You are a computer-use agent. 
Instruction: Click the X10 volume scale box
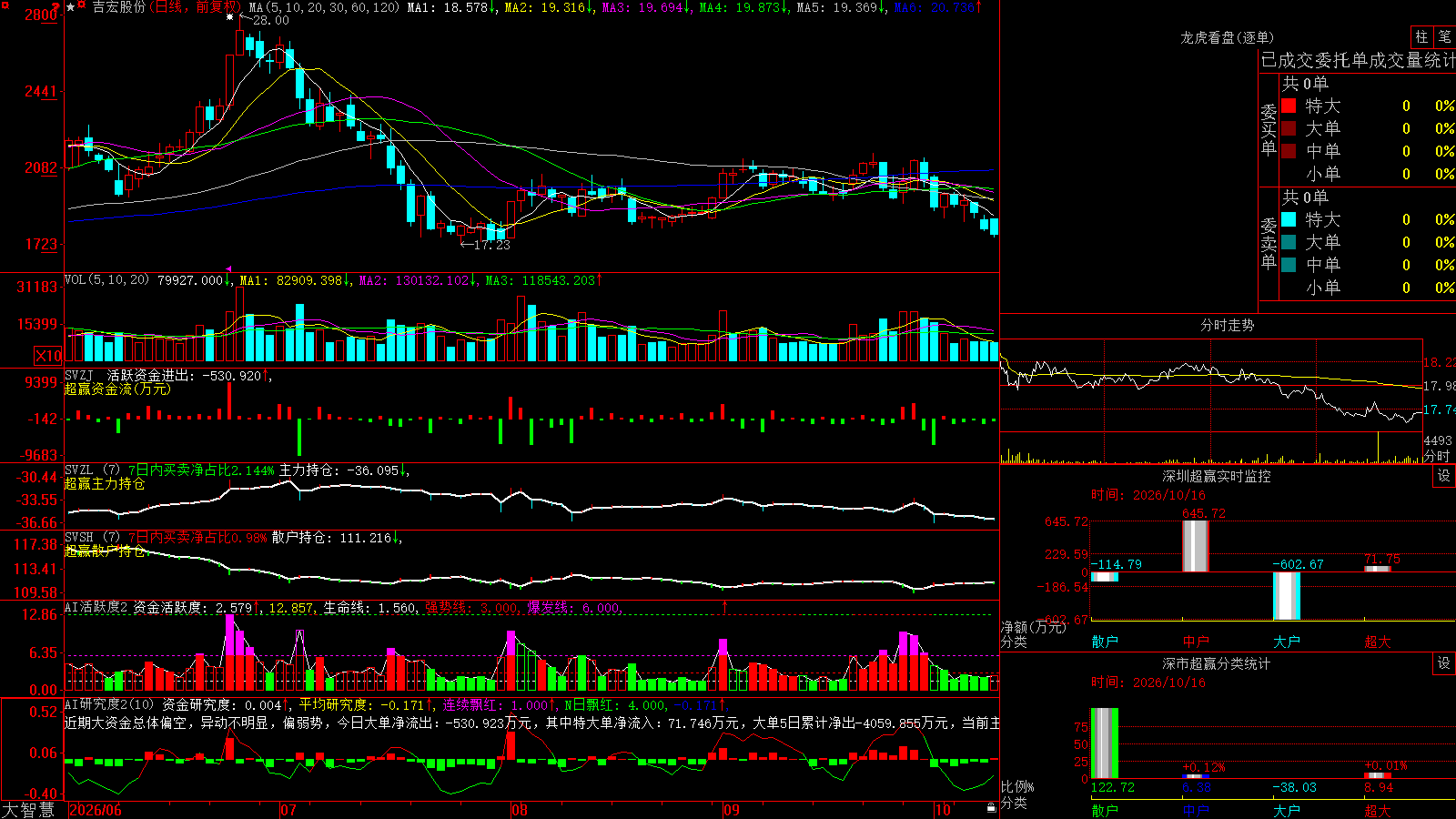click(48, 356)
